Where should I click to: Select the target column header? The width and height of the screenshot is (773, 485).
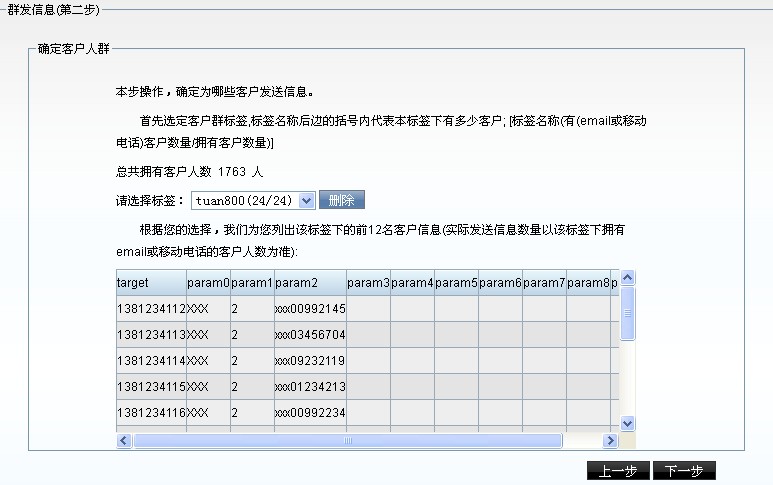(x=150, y=283)
